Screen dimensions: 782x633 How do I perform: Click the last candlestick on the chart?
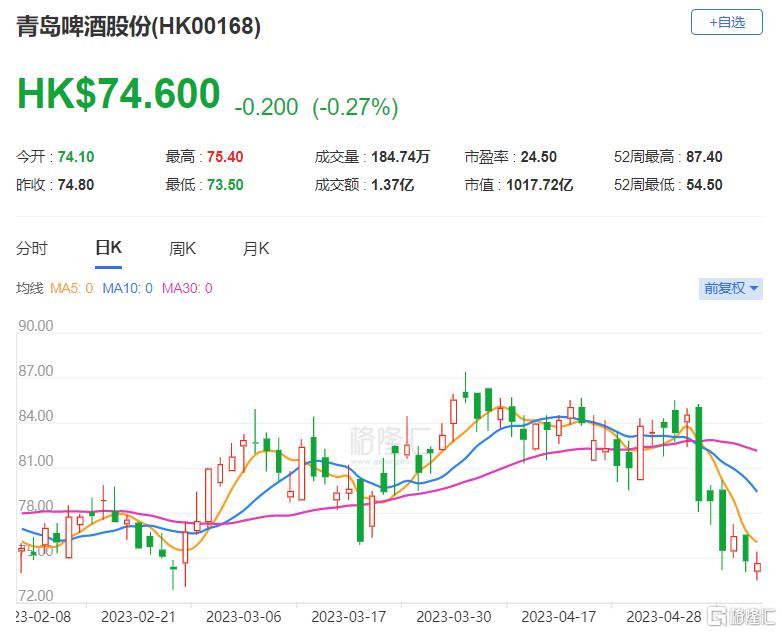[x=757, y=567]
